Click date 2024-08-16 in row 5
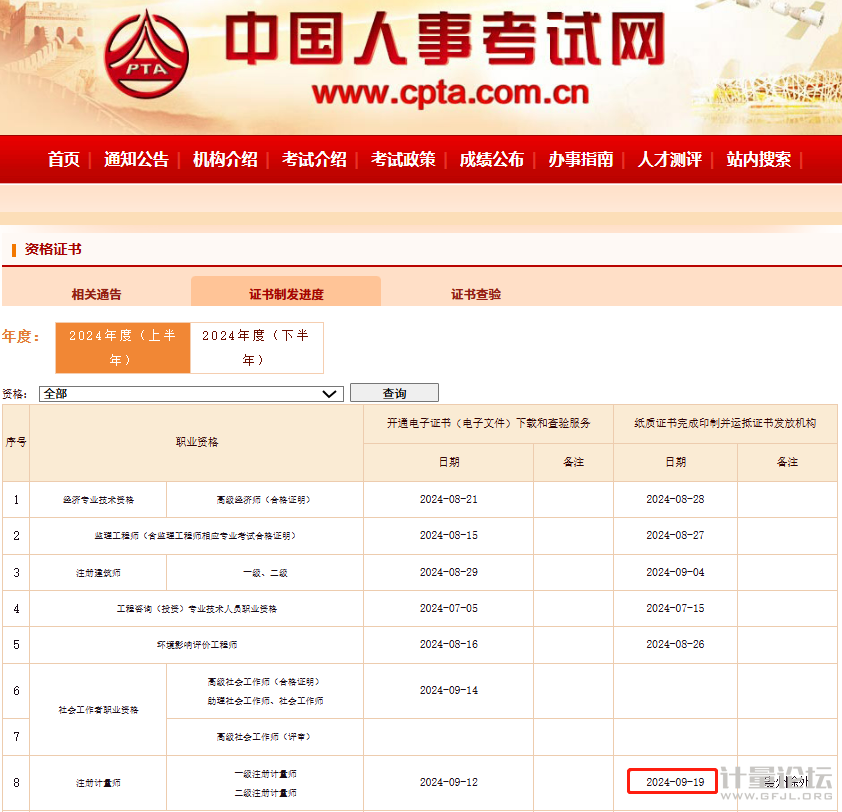The width and height of the screenshot is (842, 812). point(448,644)
